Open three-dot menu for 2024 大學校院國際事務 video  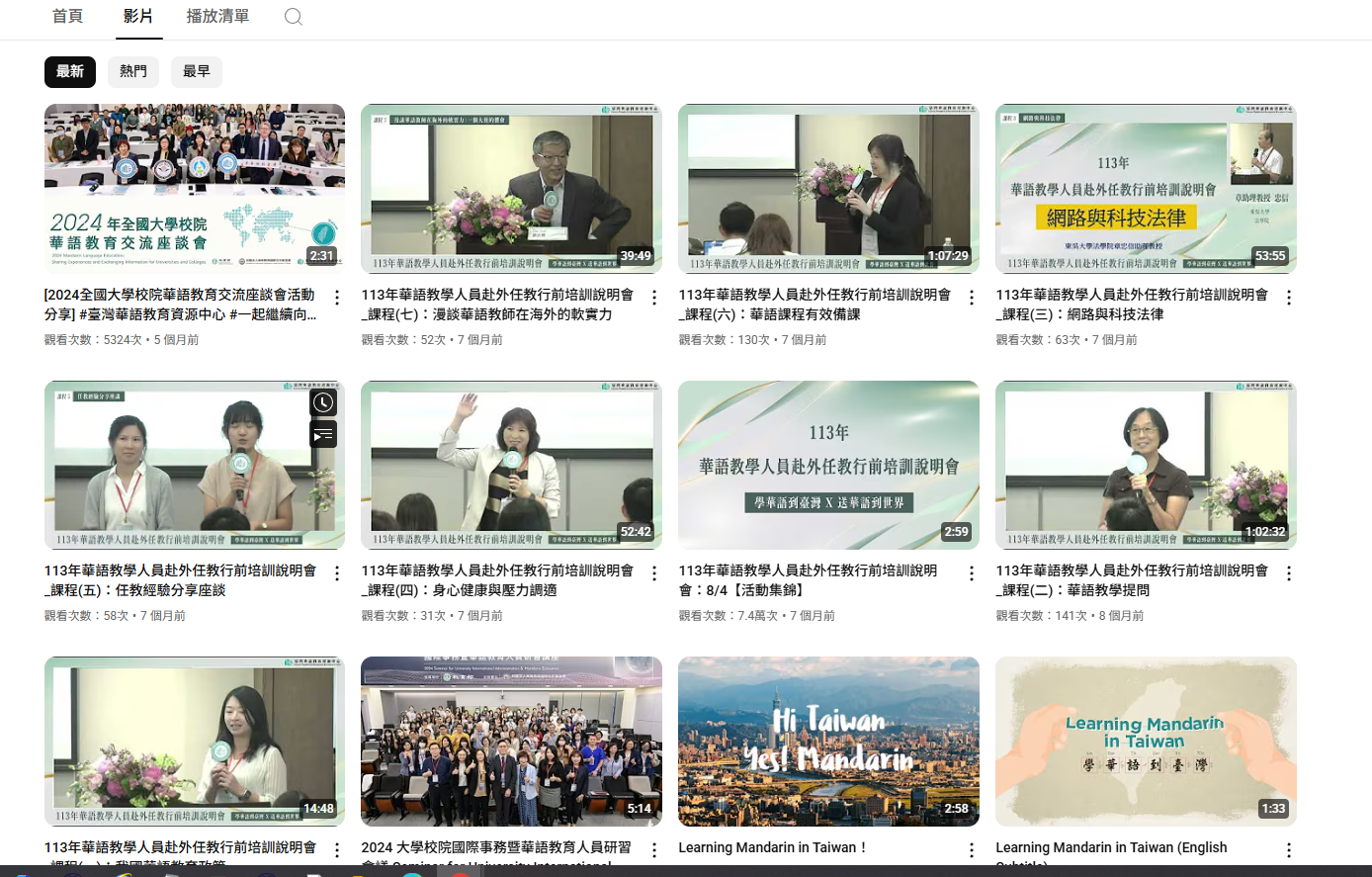coord(654,850)
